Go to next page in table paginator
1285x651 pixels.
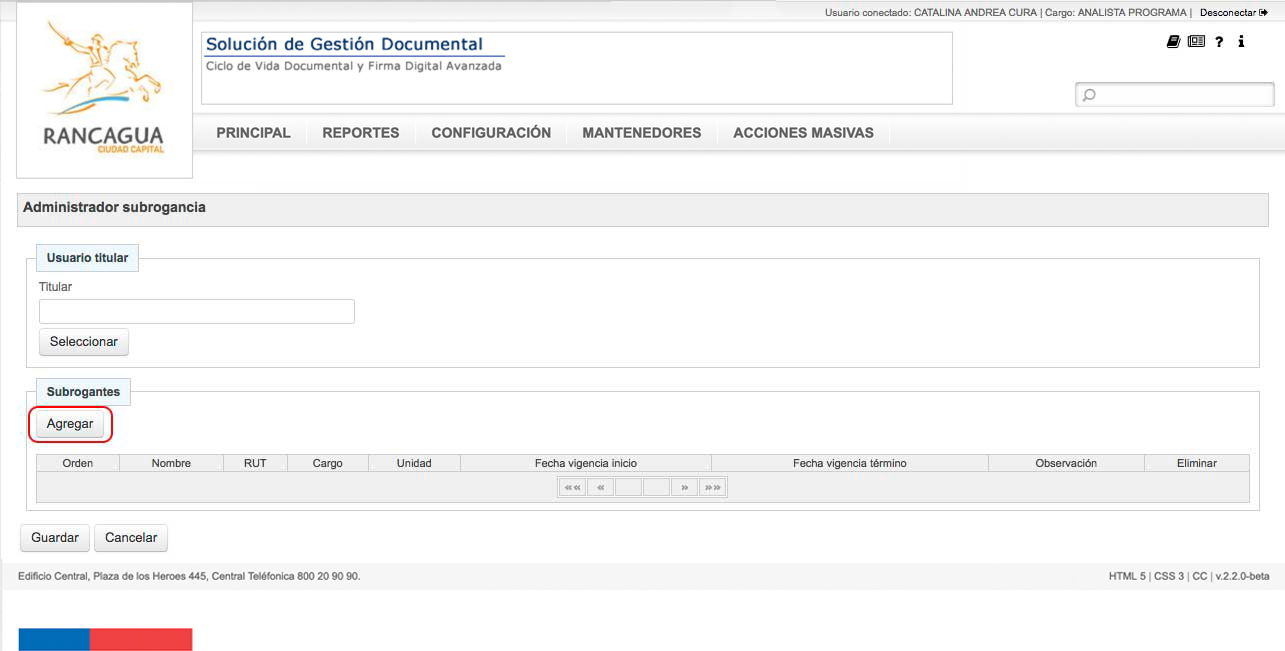(x=685, y=488)
